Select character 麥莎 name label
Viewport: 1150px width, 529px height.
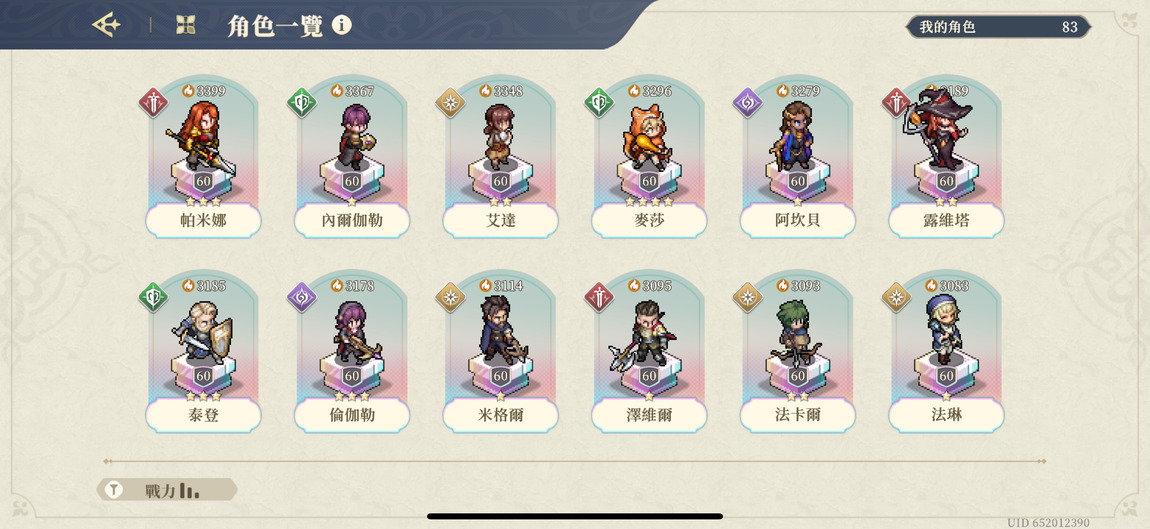649,220
